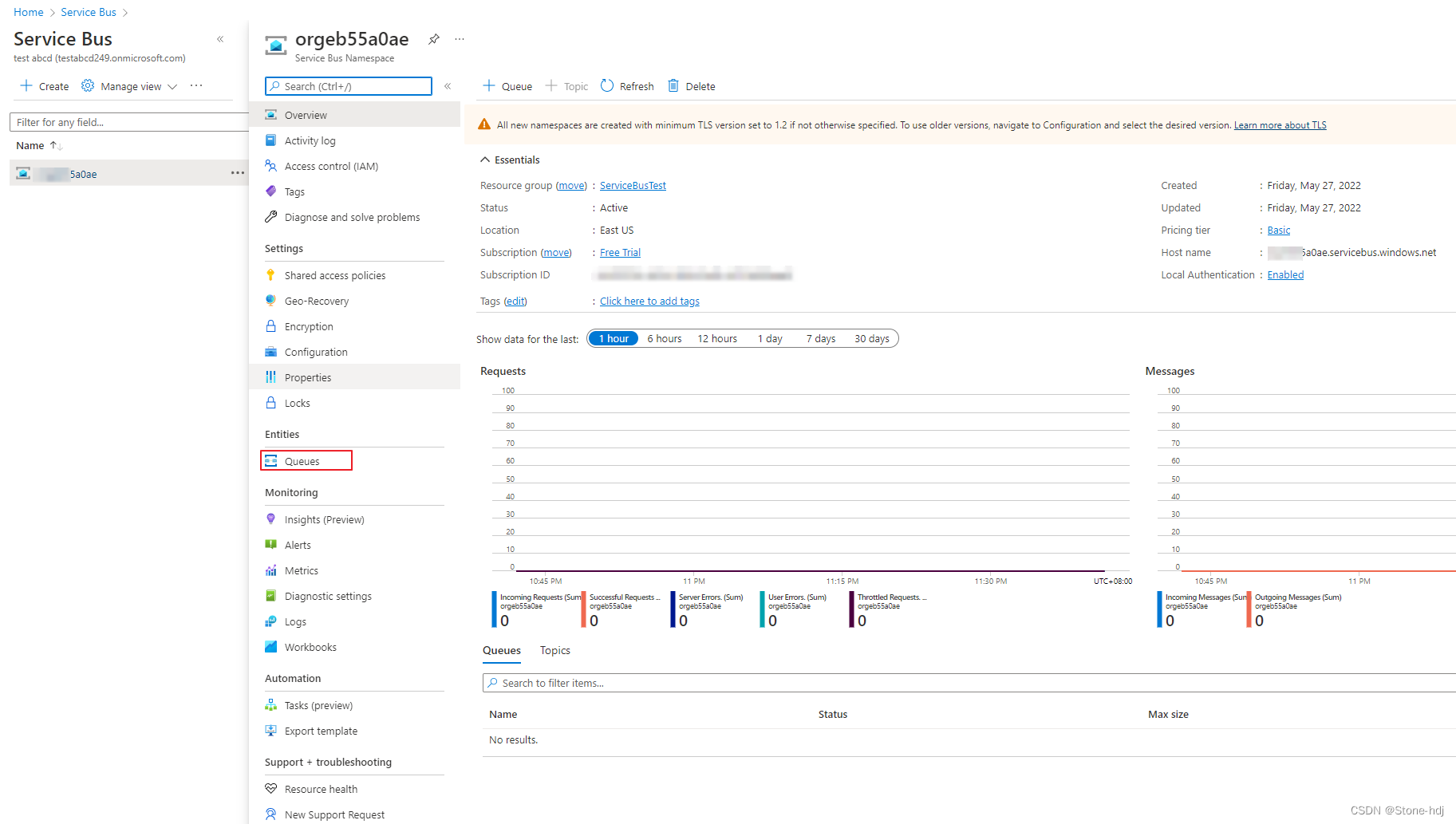Click move next to Resource group
This screenshot has width=1456, height=824.
pyautogui.click(x=571, y=185)
